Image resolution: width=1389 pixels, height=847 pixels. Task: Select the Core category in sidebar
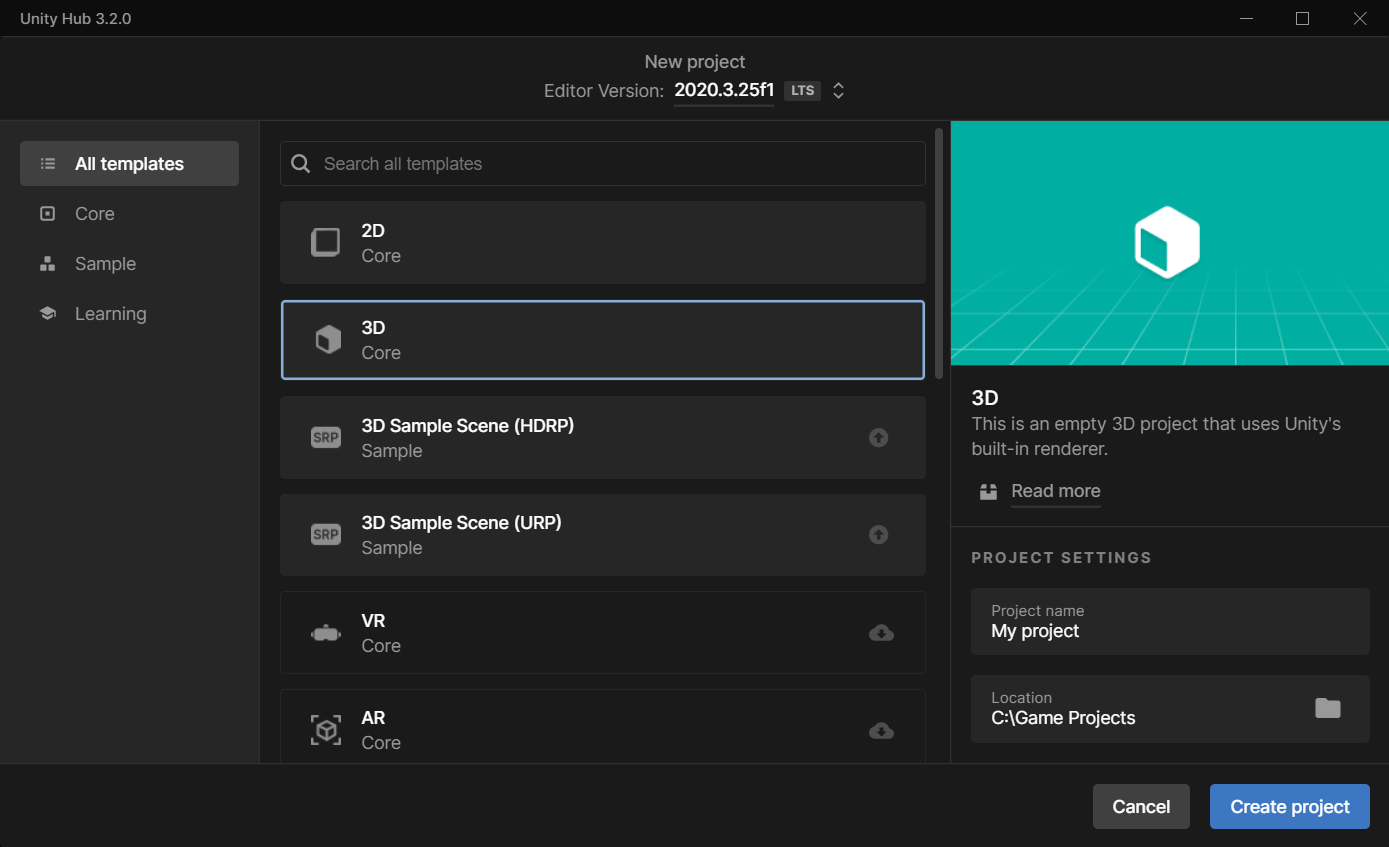pos(95,214)
